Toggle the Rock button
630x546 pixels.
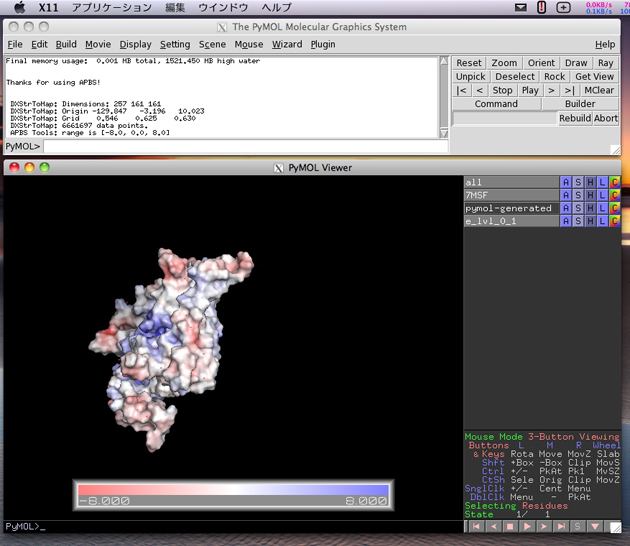[x=554, y=77]
